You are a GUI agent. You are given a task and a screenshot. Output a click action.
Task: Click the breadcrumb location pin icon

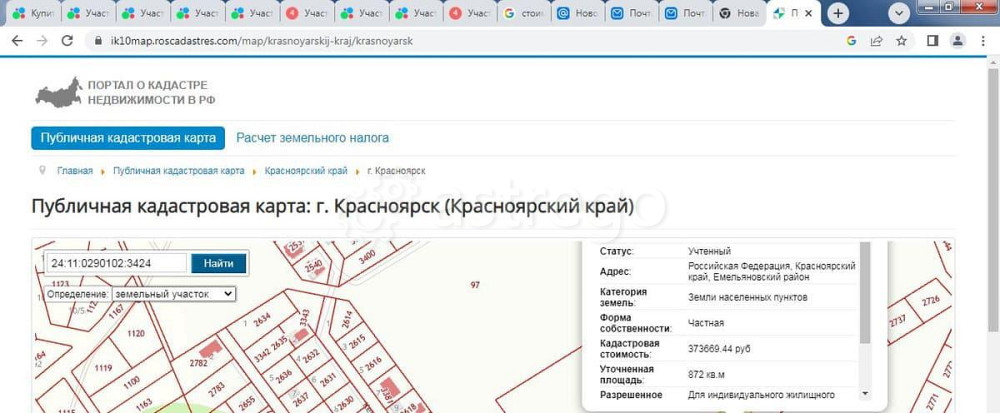(x=43, y=170)
